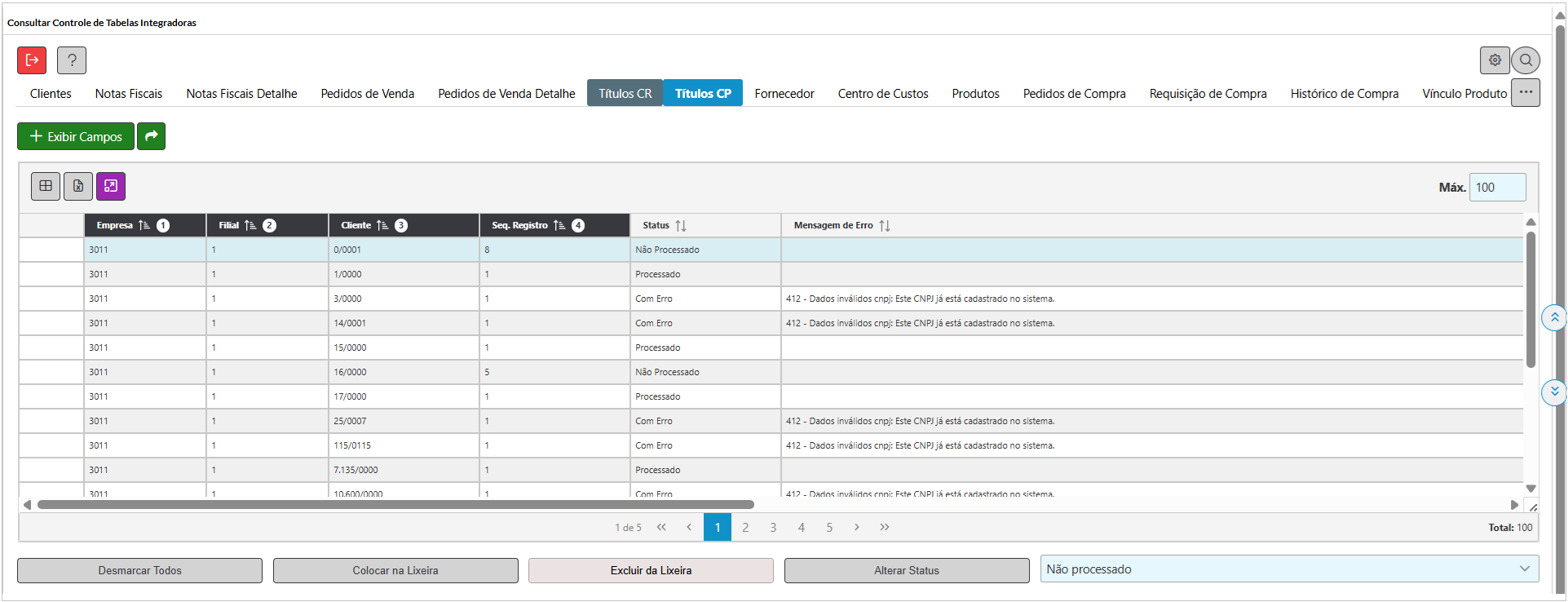
Task: Click the Exibir Campos button
Action: (x=76, y=136)
